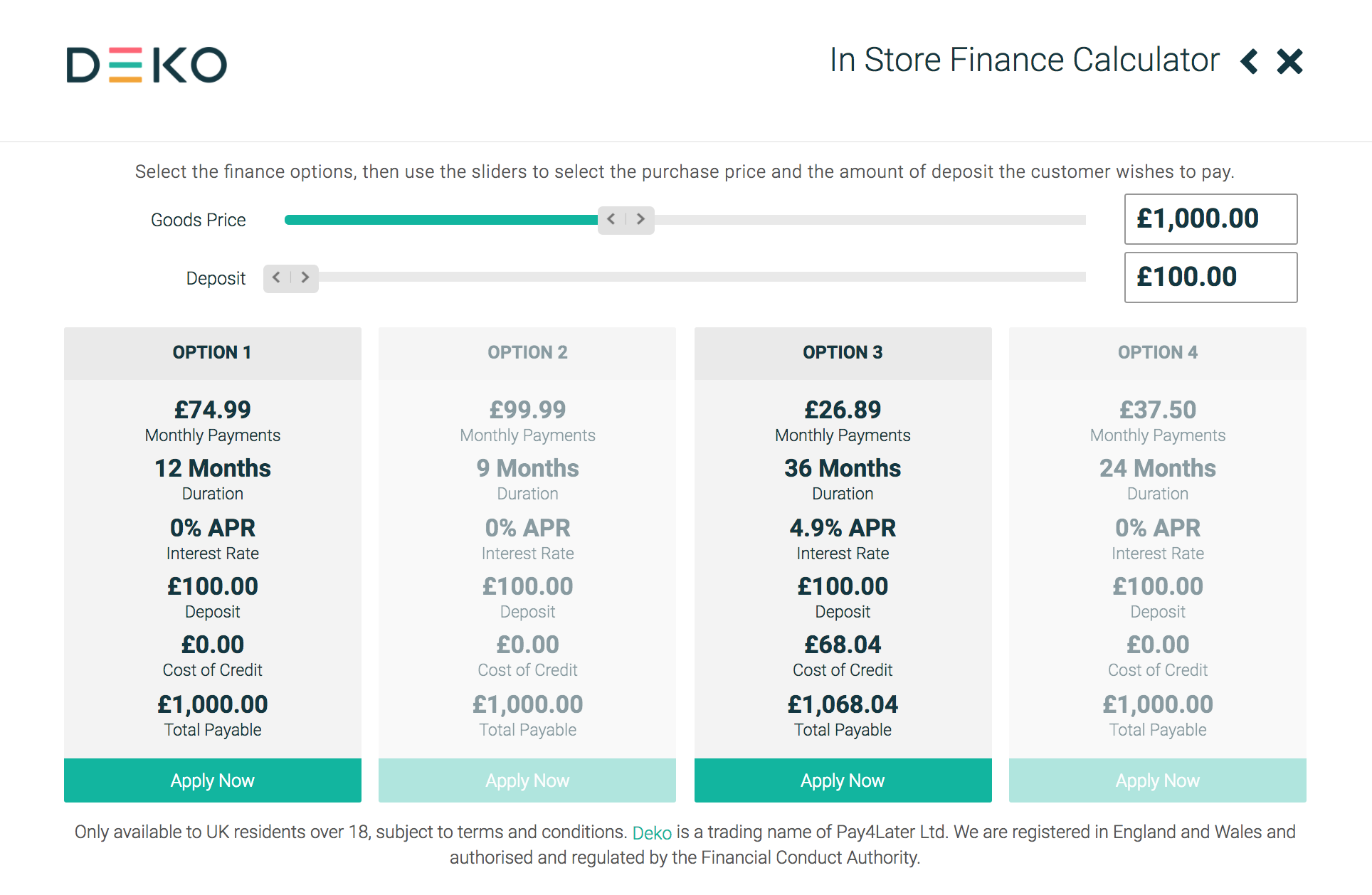1372x895 pixels.
Task: Click the DEKO logo
Action: point(147,65)
